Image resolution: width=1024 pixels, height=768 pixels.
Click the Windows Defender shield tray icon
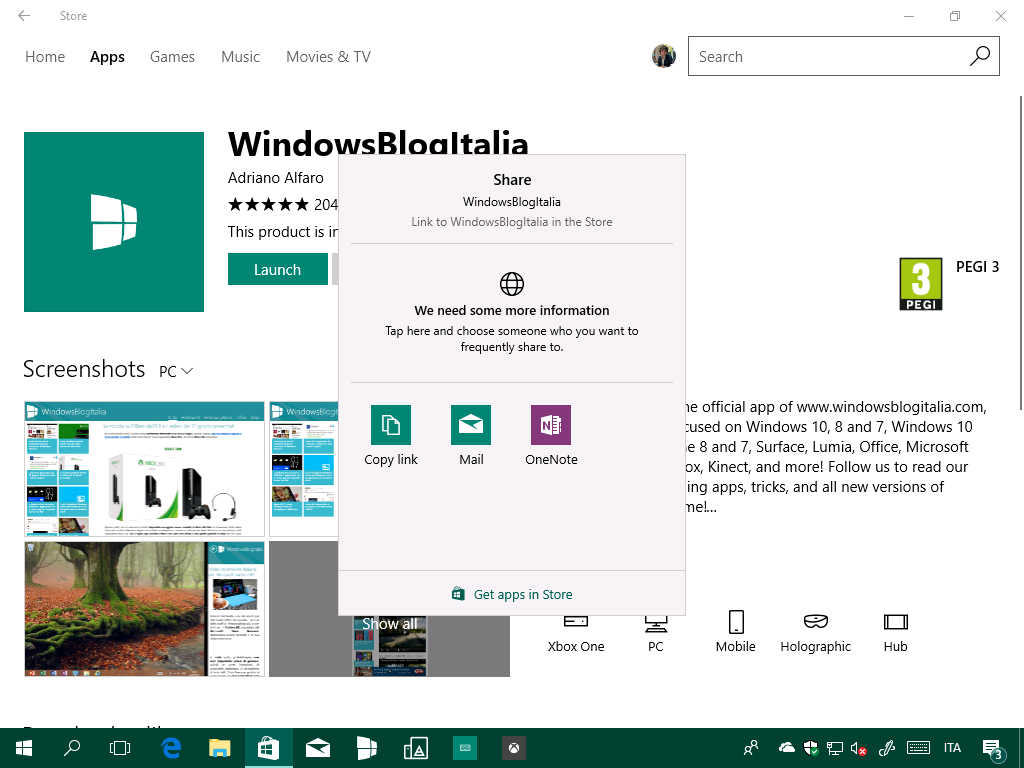[x=810, y=748]
